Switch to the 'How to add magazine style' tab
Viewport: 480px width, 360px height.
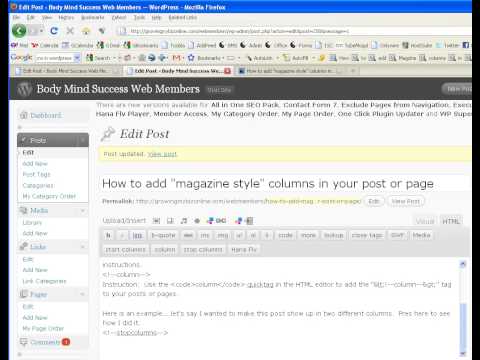tap(290, 71)
